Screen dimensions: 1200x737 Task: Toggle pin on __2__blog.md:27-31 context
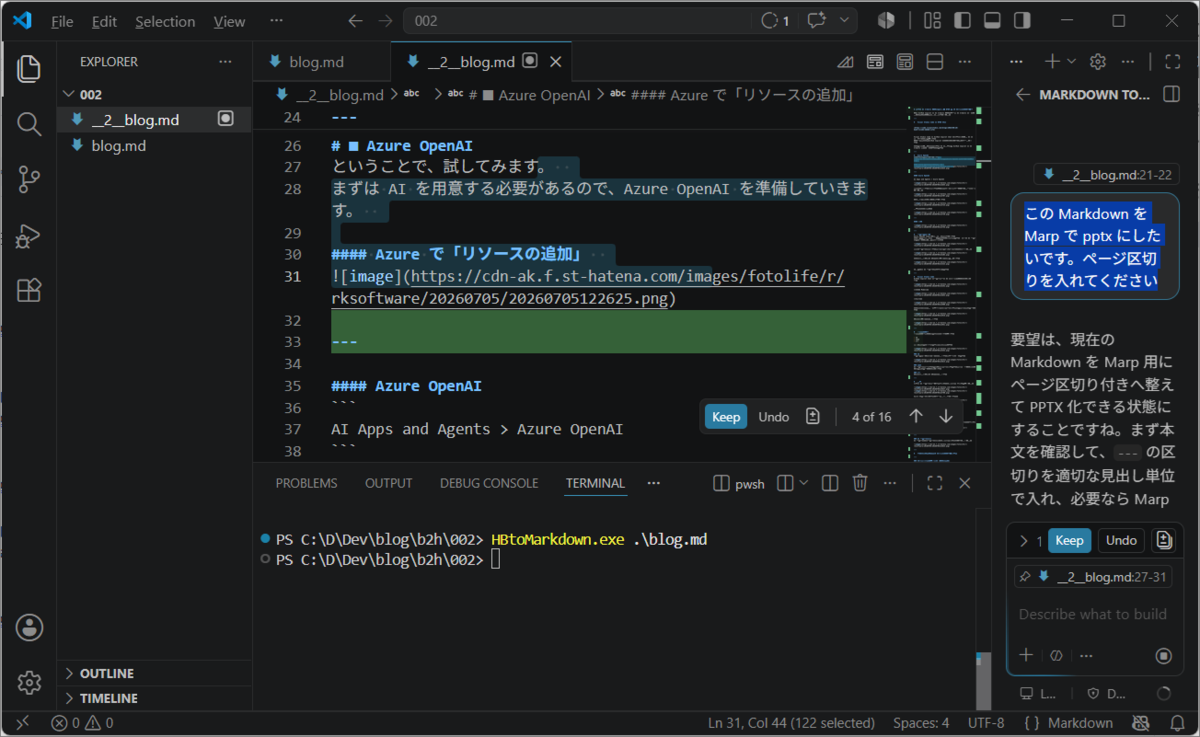pos(1025,577)
